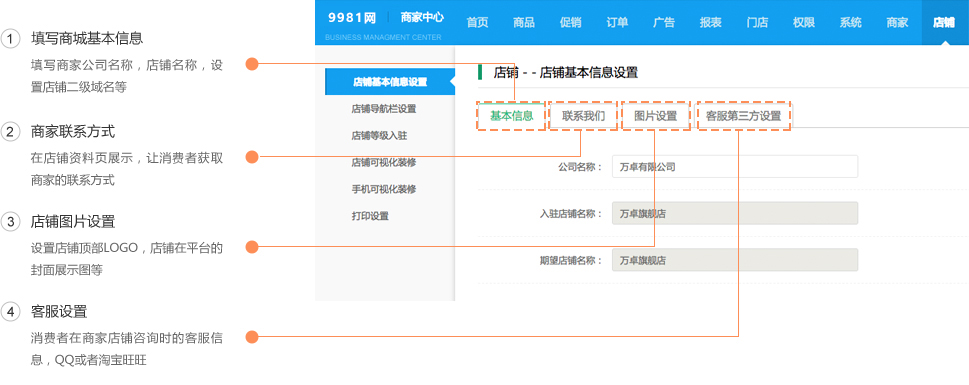969x385 pixels.
Task: Click the 商家联系方式 heading text
Action: point(73,132)
